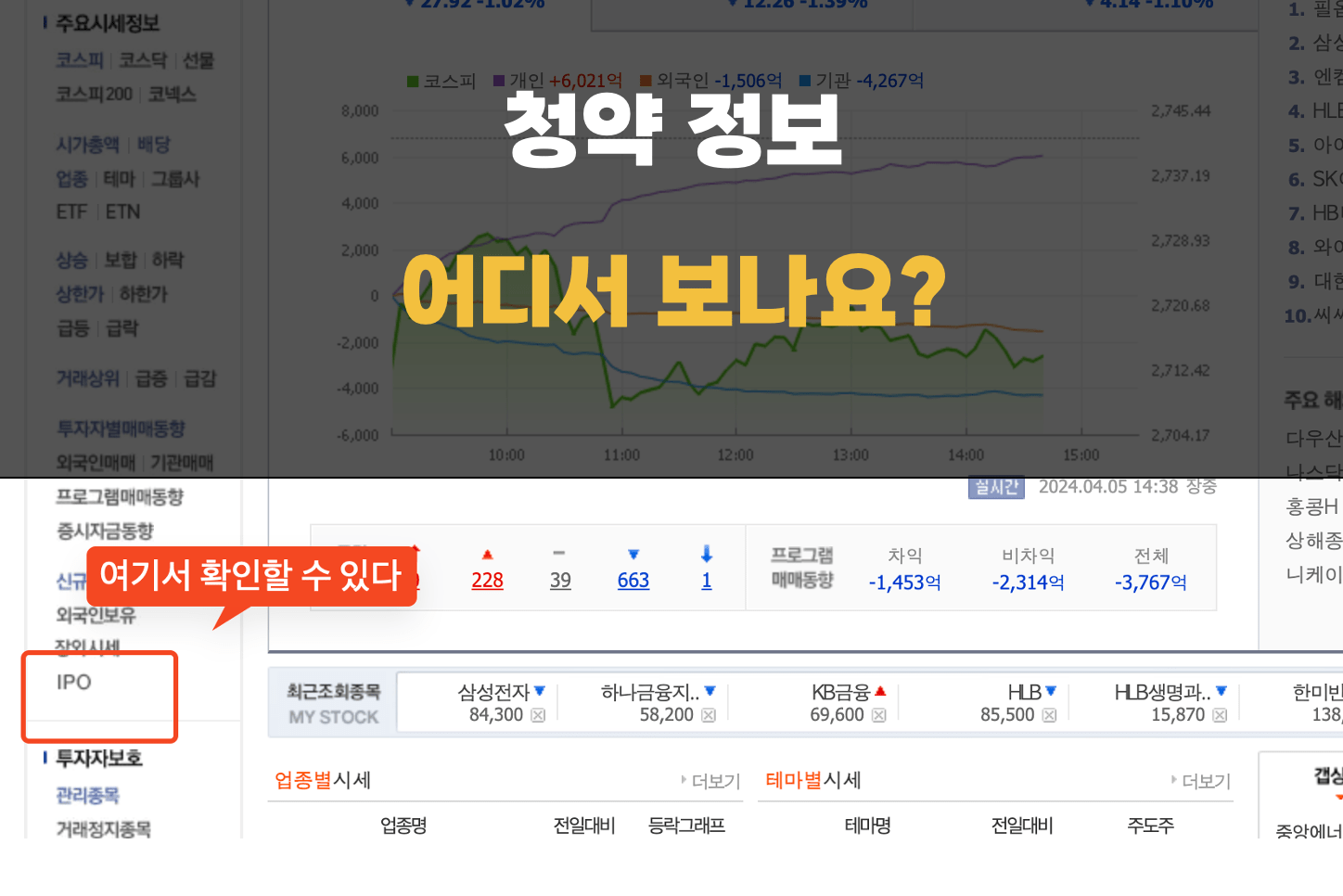Click the unchanged dash icon above 39
The height and width of the screenshot is (896, 1343).
[558, 553]
